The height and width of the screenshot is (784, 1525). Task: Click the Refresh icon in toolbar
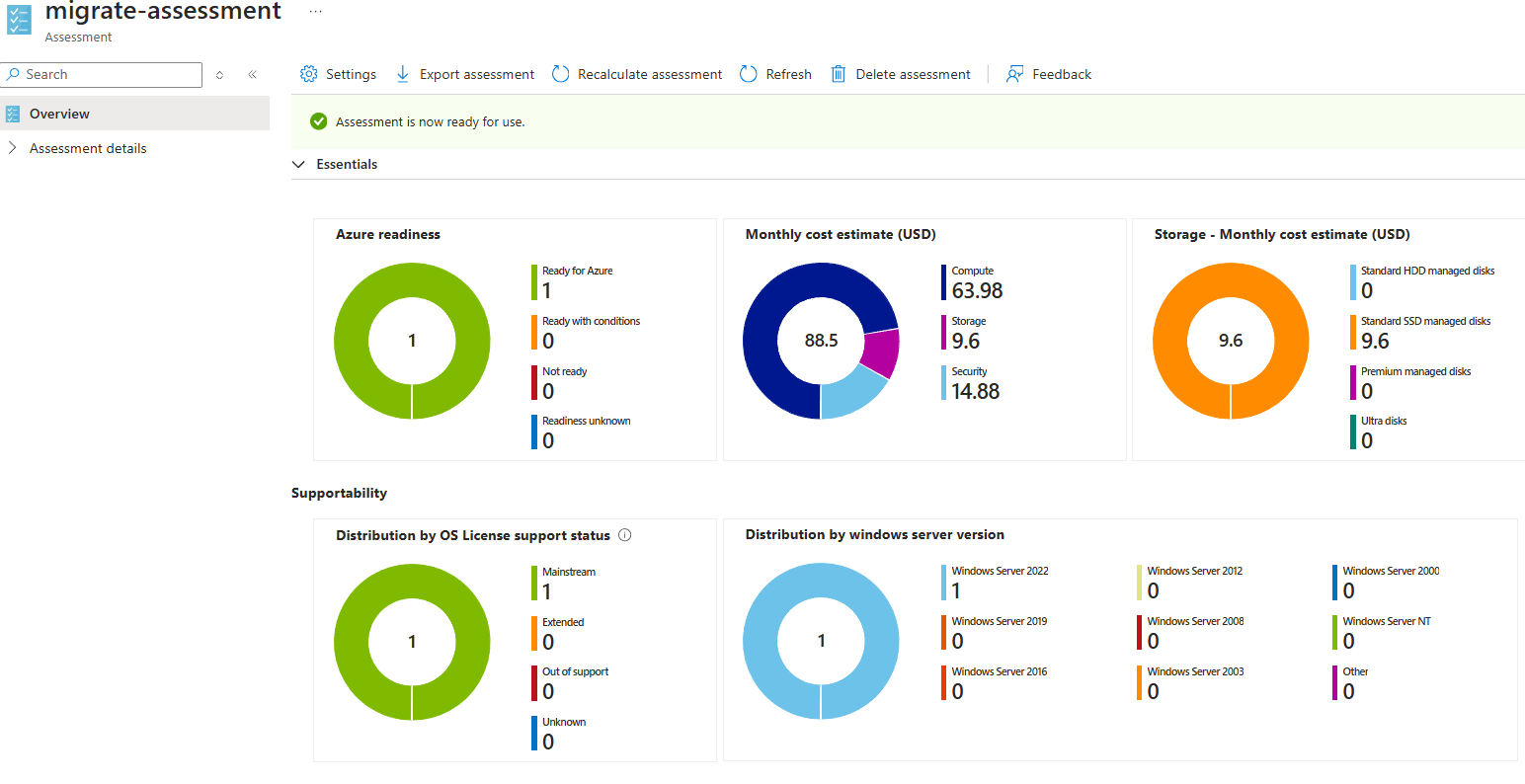coord(749,74)
